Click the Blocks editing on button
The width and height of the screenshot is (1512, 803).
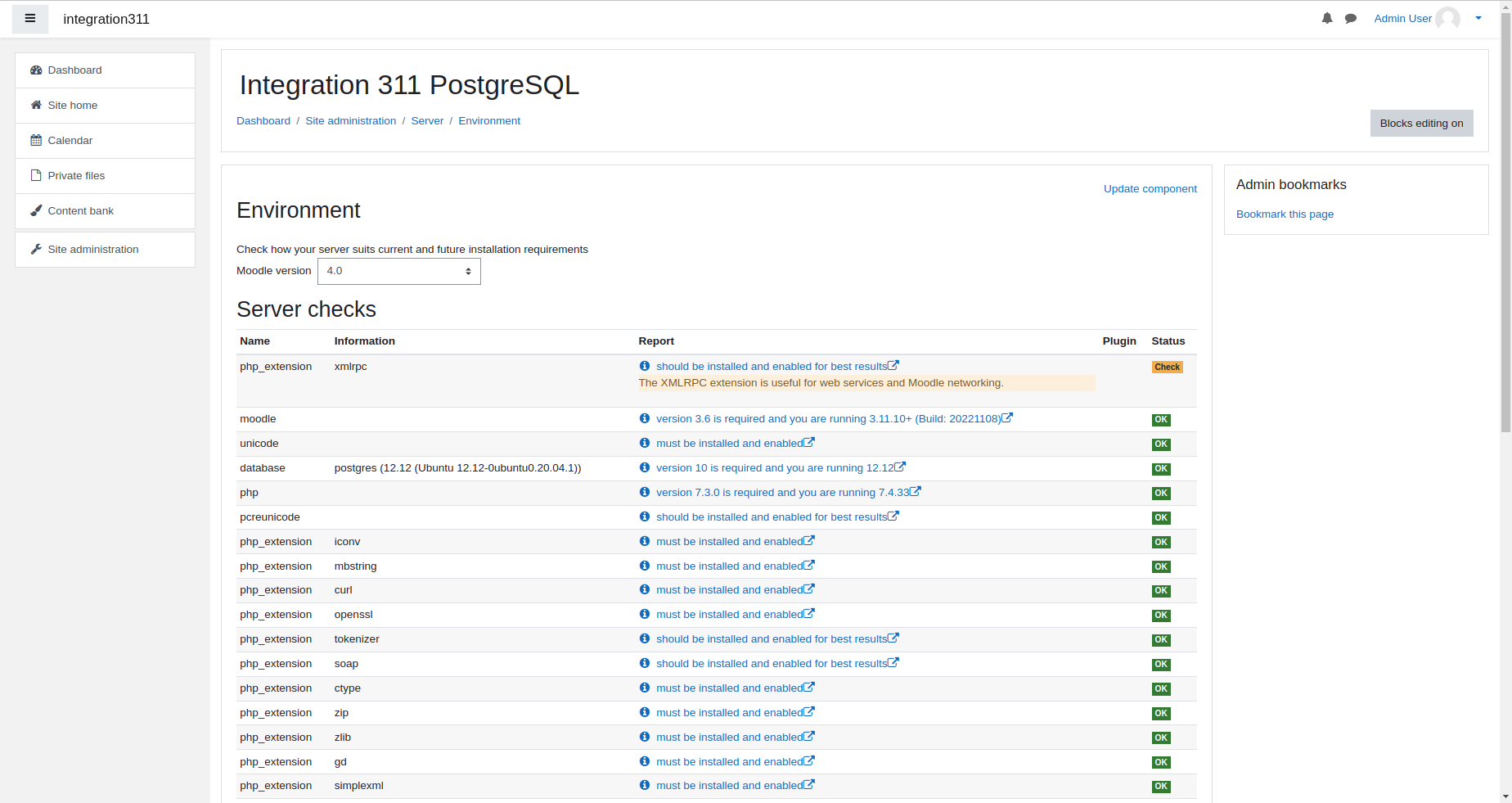pyautogui.click(x=1421, y=124)
